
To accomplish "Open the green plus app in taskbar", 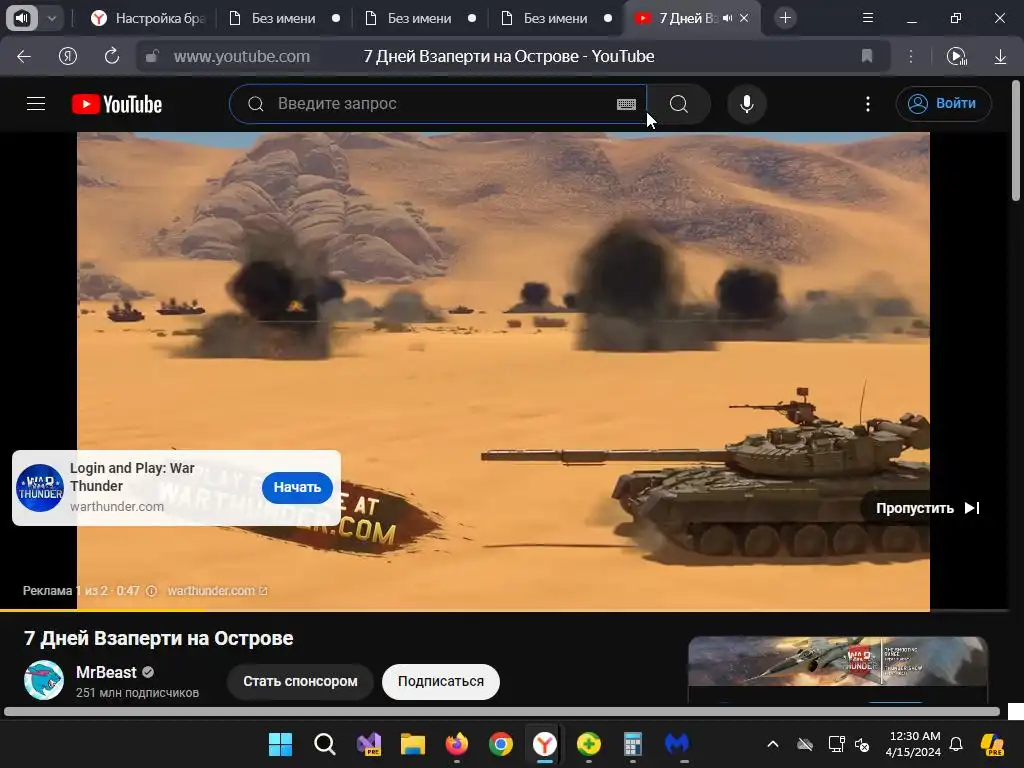I will point(588,744).
